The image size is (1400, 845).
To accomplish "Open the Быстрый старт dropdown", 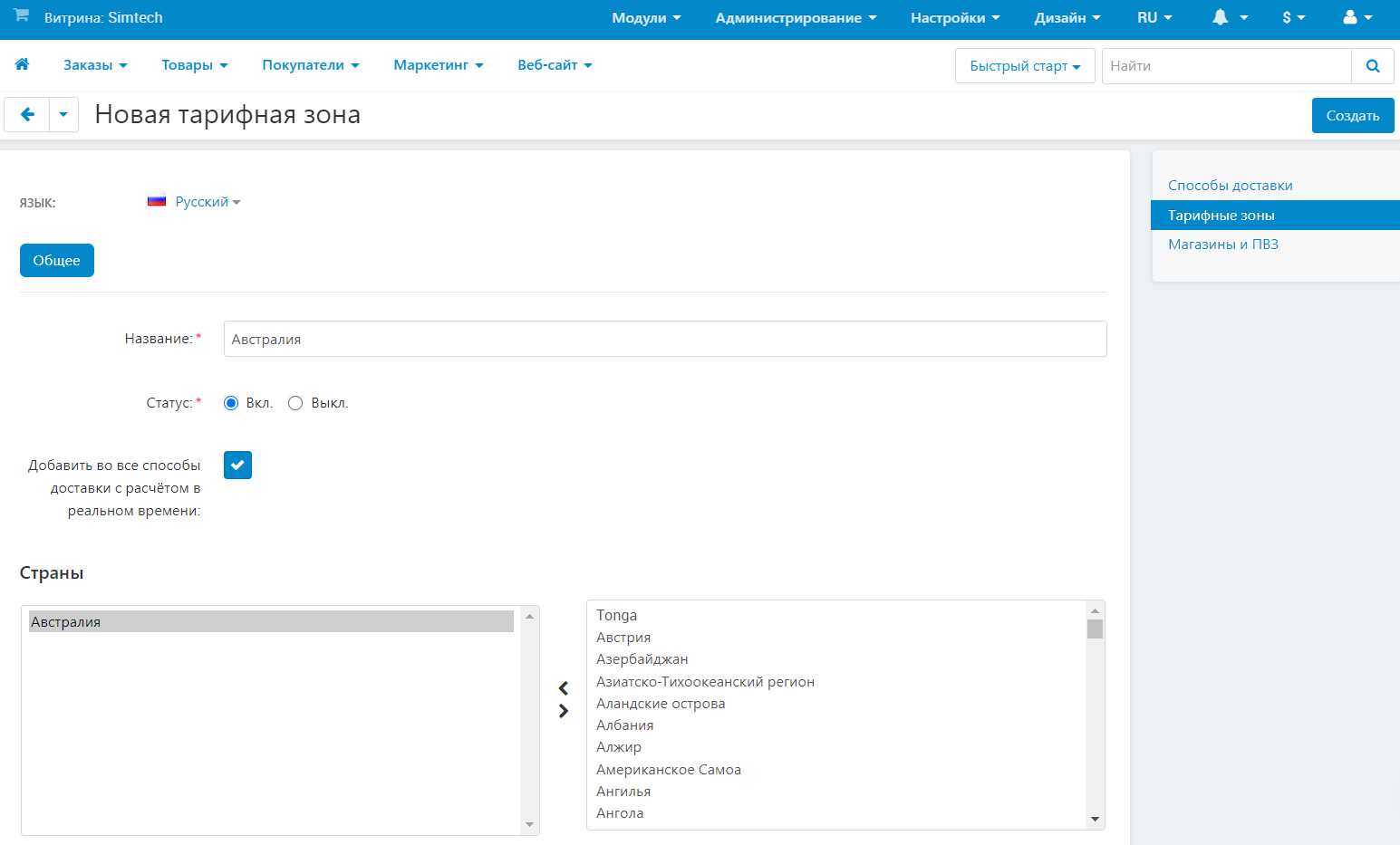I will (x=1025, y=66).
